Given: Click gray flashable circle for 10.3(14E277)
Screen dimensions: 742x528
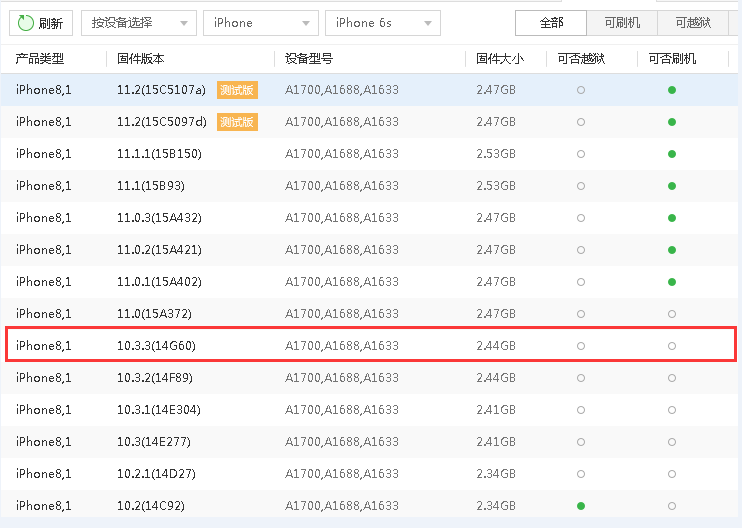Looking at the screenshot, I should point(672,442).
